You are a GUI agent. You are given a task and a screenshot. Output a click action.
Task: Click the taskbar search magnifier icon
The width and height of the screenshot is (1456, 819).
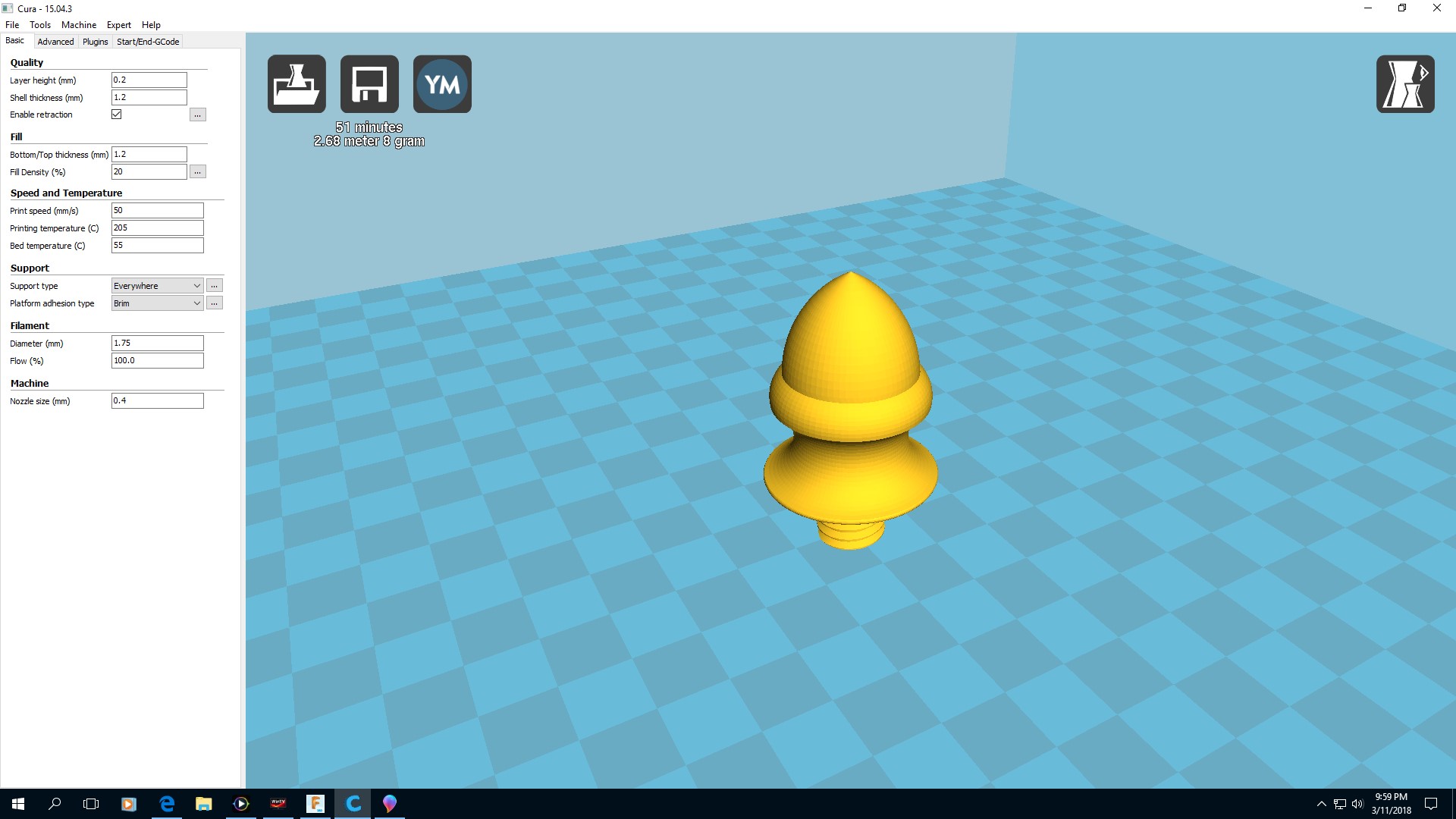(55, 804)
